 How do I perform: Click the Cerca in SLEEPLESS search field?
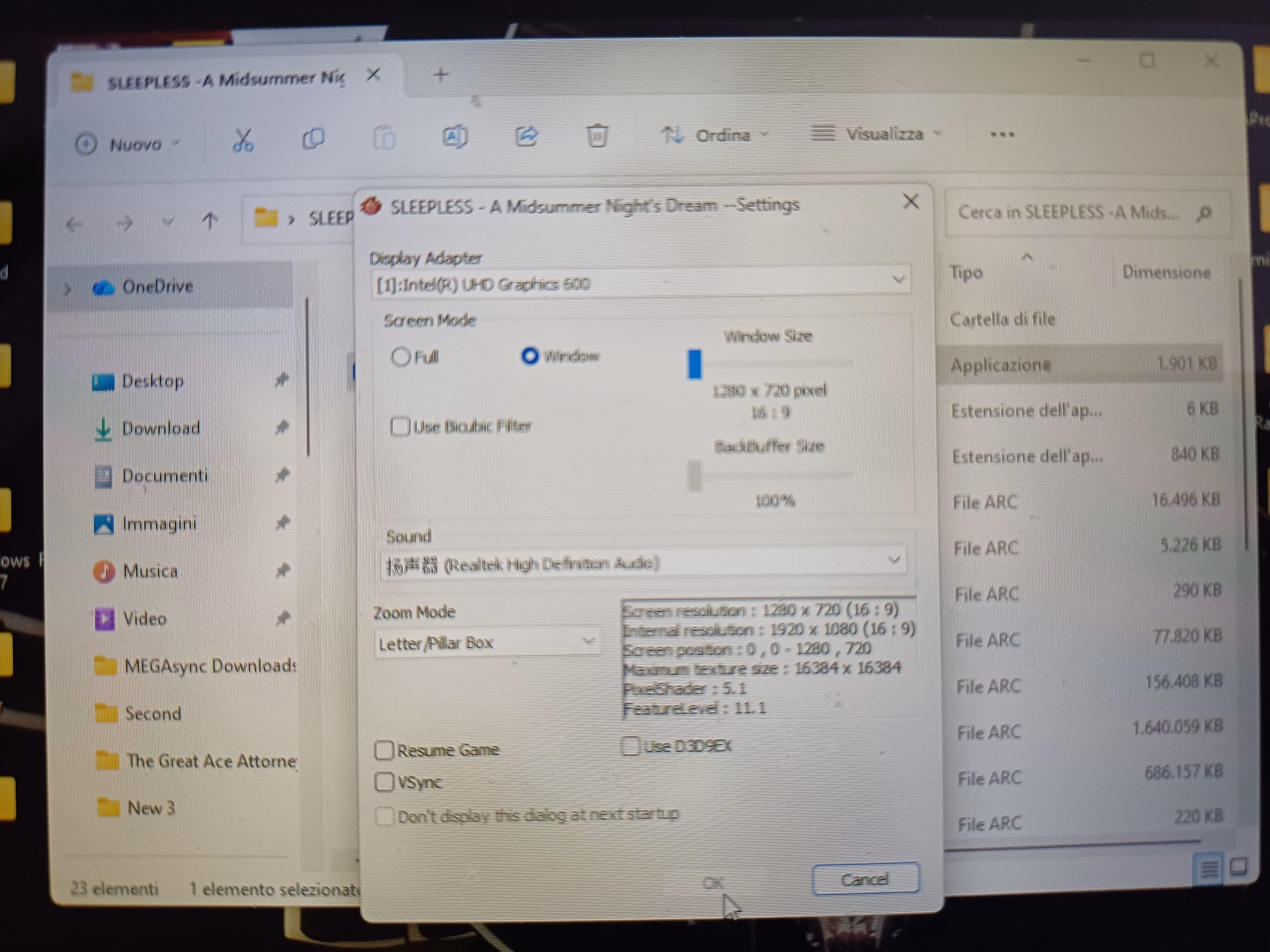click(x=1068, y=213)
